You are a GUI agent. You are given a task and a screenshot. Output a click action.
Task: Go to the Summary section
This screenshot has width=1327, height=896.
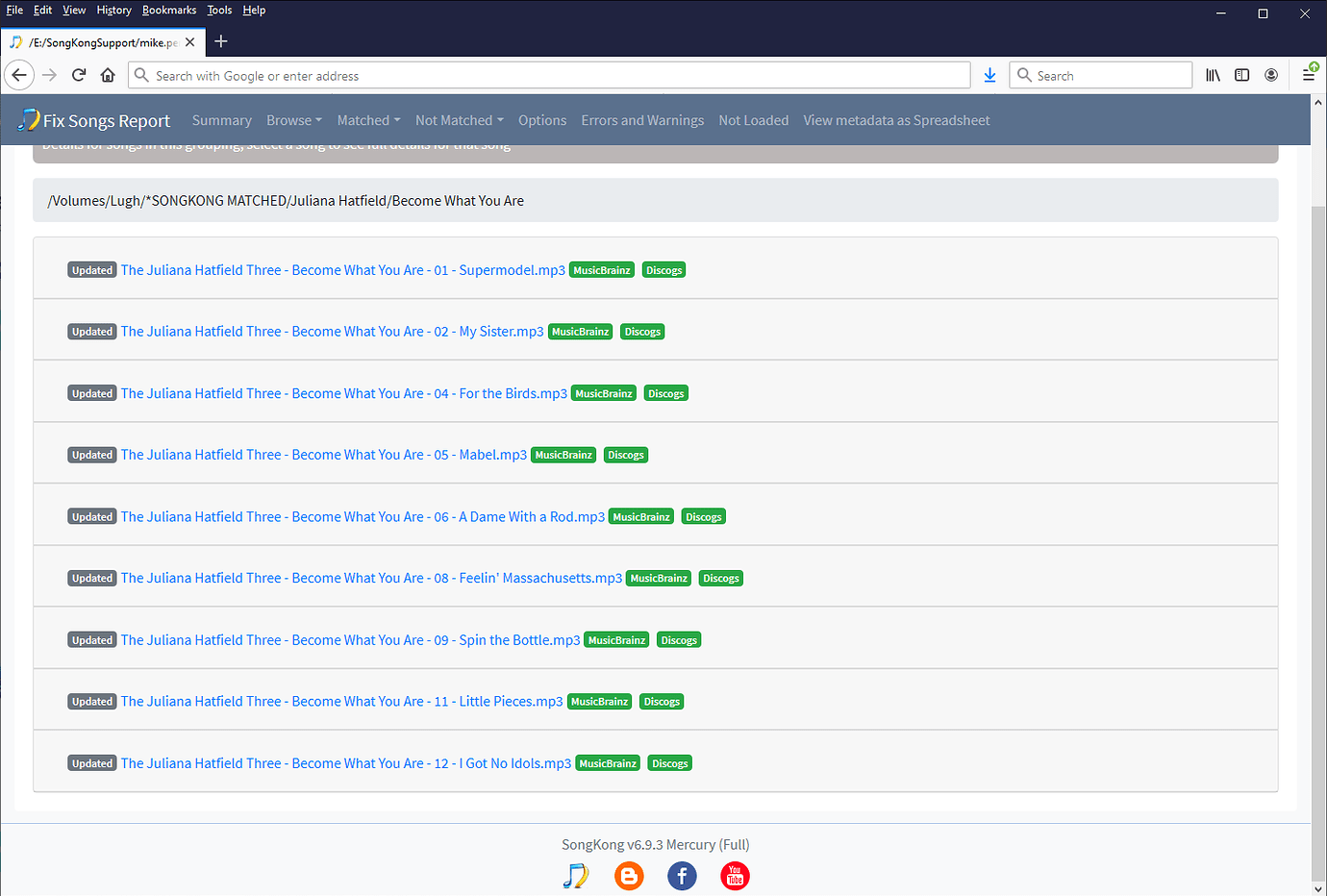[x=221, y=120]
